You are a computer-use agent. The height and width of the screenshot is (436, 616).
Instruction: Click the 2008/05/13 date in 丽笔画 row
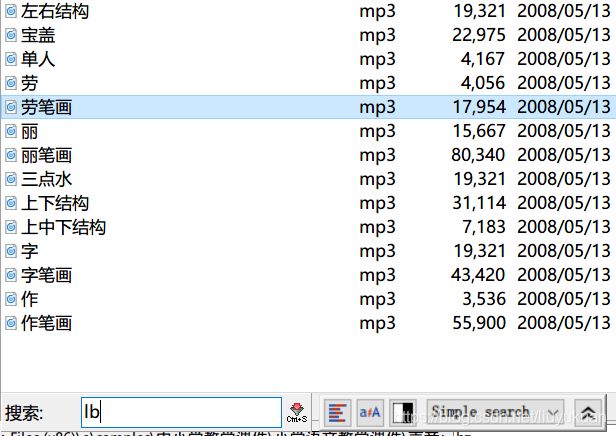(x=564, y=155)
